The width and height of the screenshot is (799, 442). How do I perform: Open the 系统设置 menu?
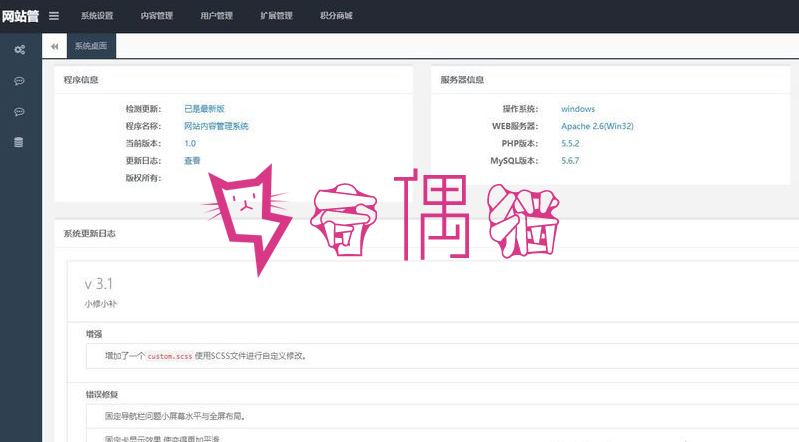click(97, 16)
